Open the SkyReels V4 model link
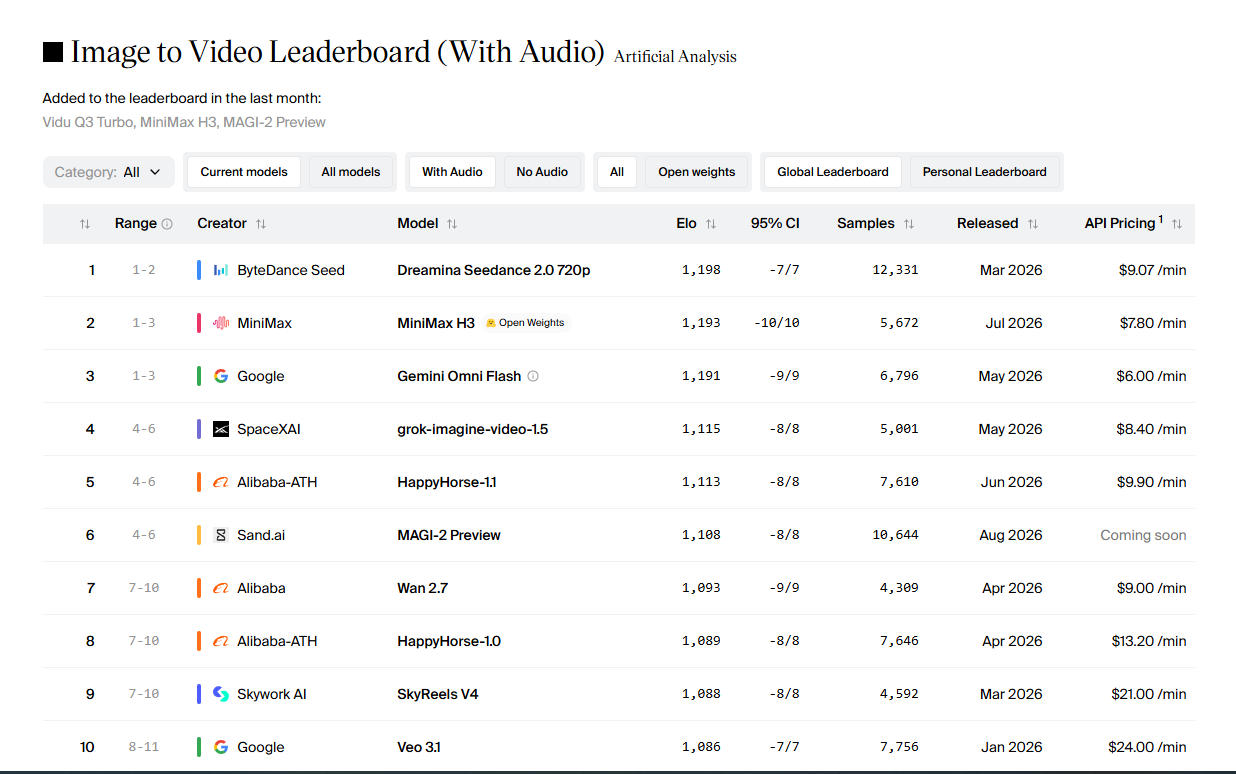The width and height of the screenshot is (1236, 774). tap(438, 694)
